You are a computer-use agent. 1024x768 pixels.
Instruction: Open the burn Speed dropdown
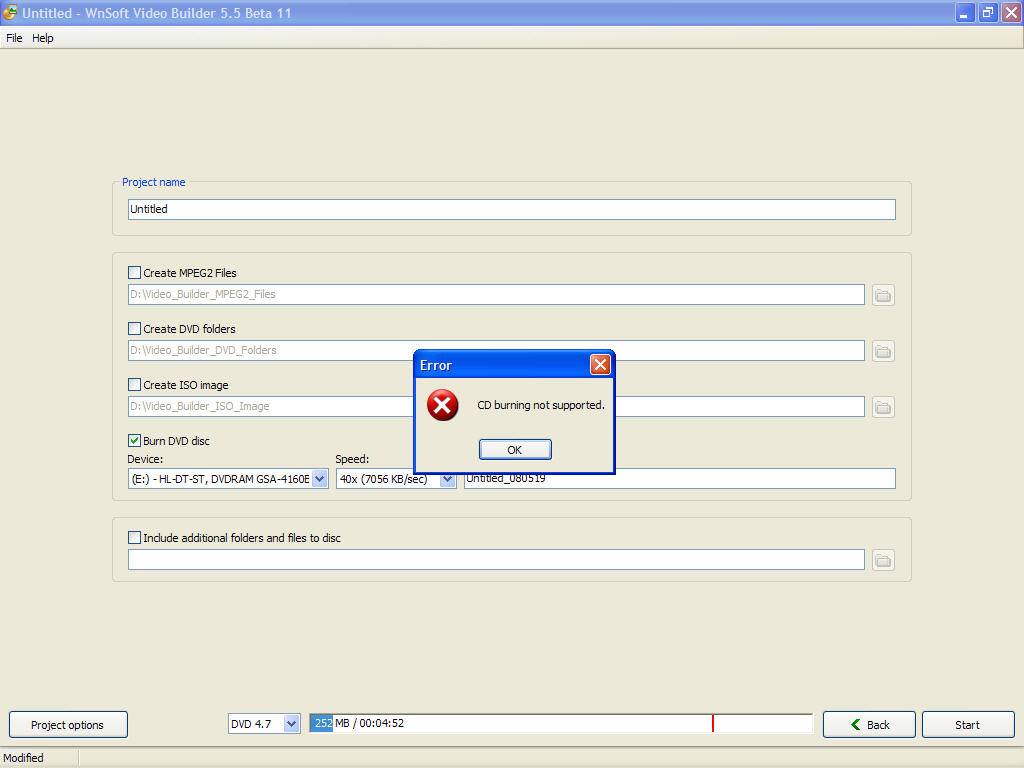[447, 479]
